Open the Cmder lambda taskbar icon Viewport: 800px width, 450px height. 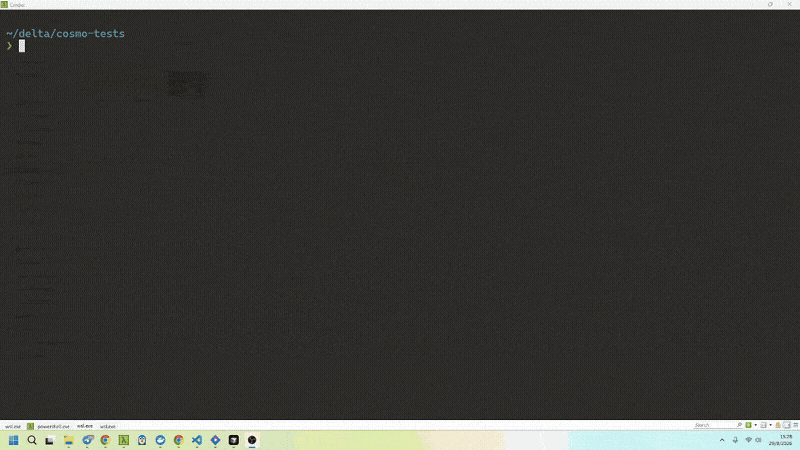coord(123,440)
